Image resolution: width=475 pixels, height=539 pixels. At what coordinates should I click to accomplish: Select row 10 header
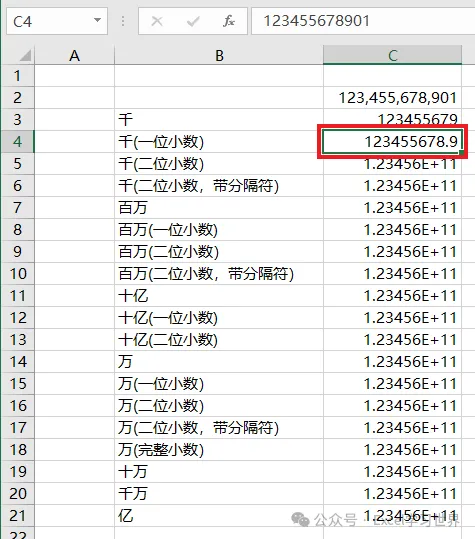[18, 274]
